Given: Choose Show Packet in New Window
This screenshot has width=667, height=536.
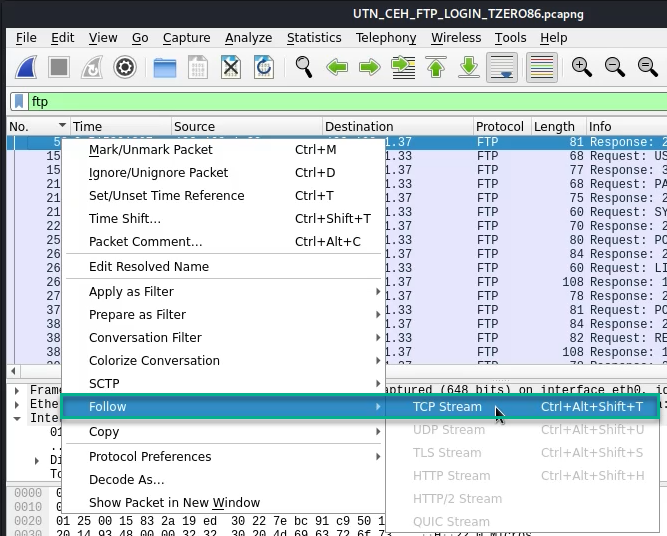Looking at the screenshot, I should point(223,503).
